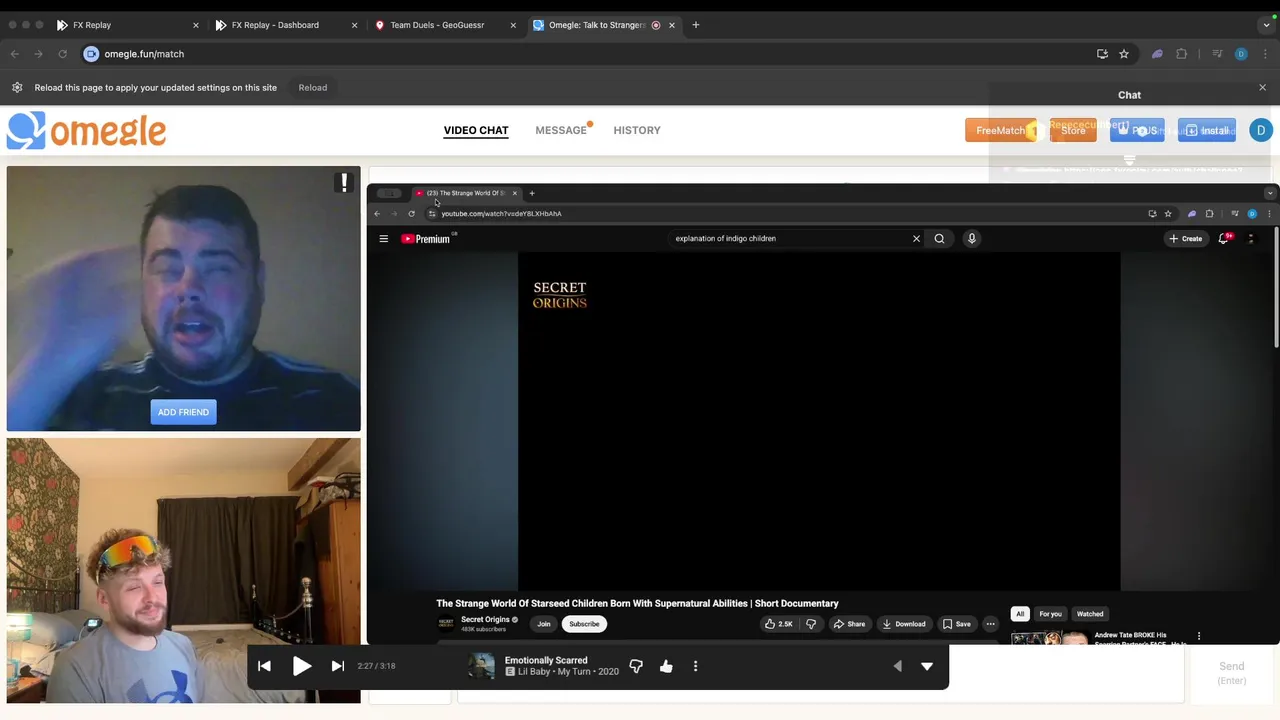Viewport: 1280px width, 720px height.
Task: Play the Emotionally Scarred track
Action: pyautogui.click(x=301, y=666)
